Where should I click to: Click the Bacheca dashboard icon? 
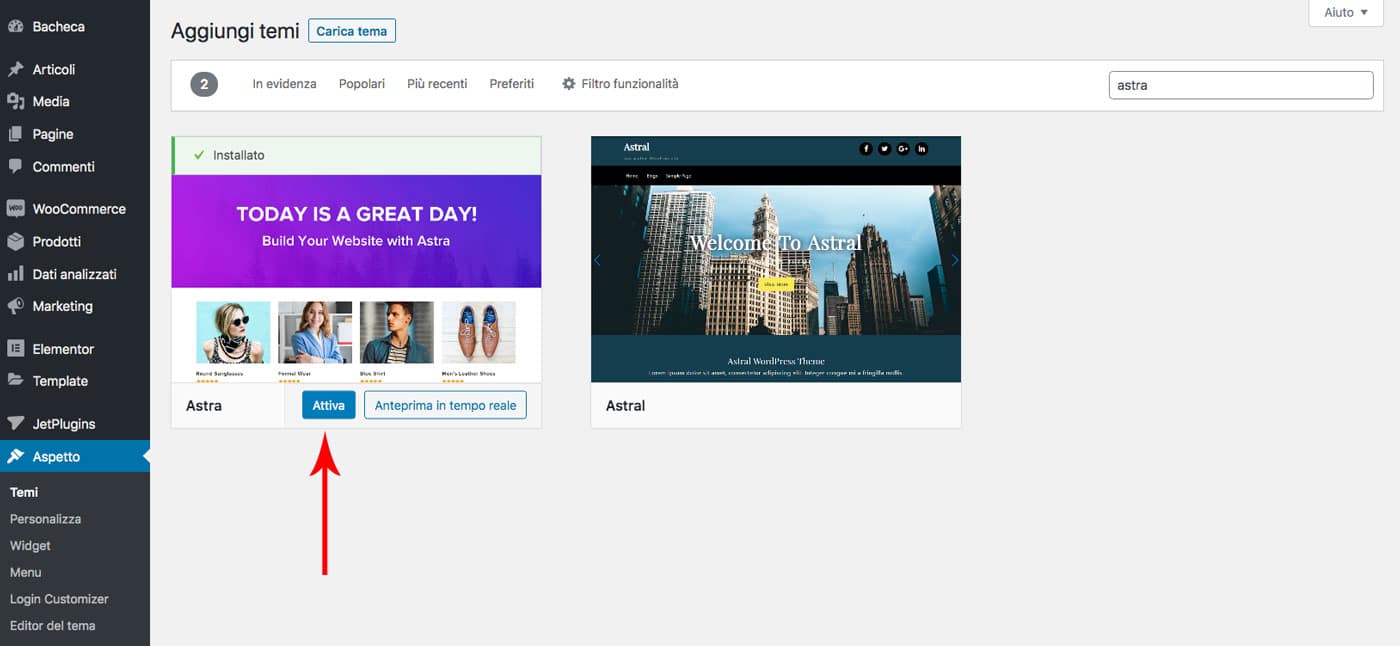[x=16, y=27]
